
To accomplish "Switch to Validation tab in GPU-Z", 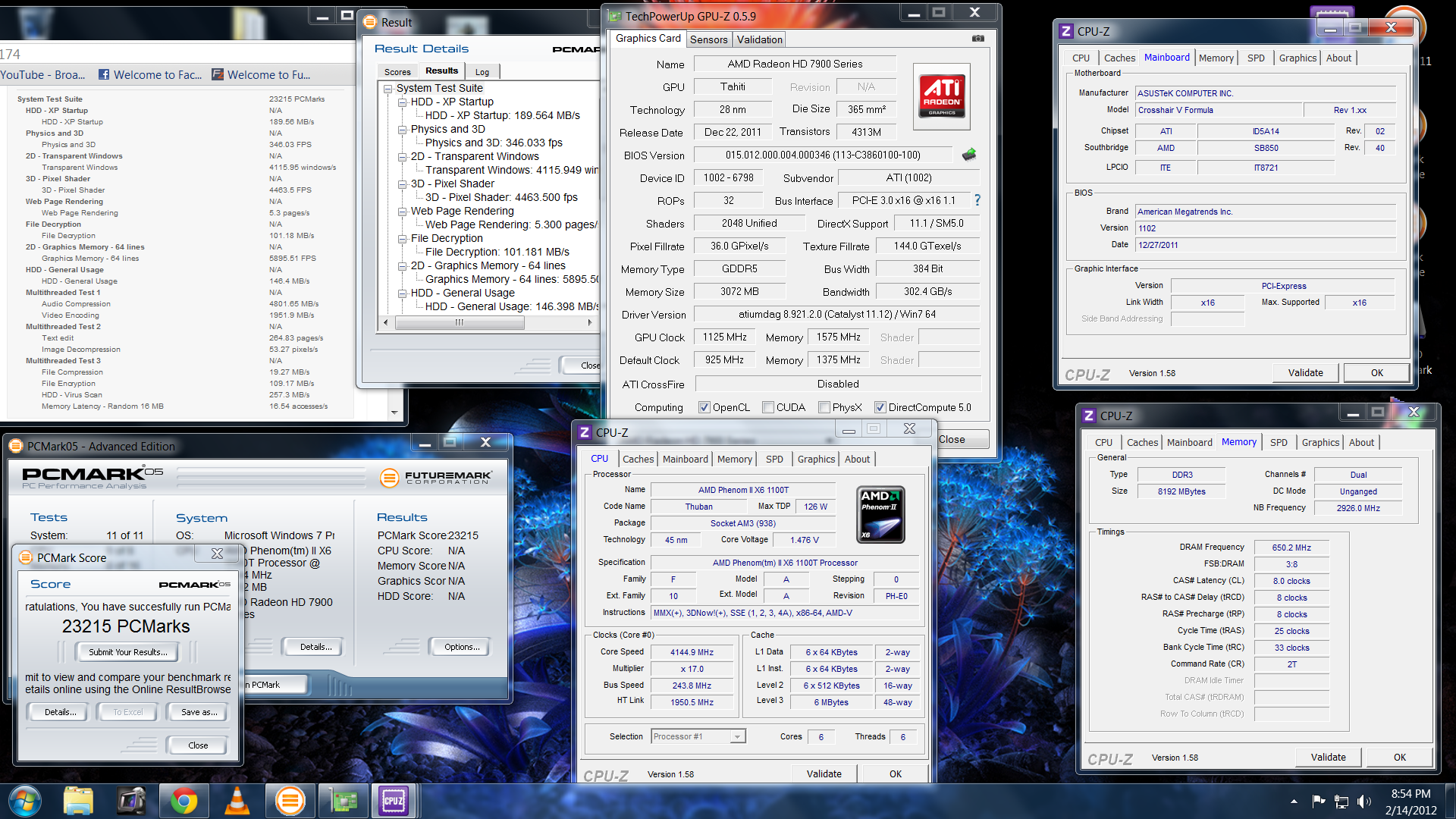I will tap(759, 39).
